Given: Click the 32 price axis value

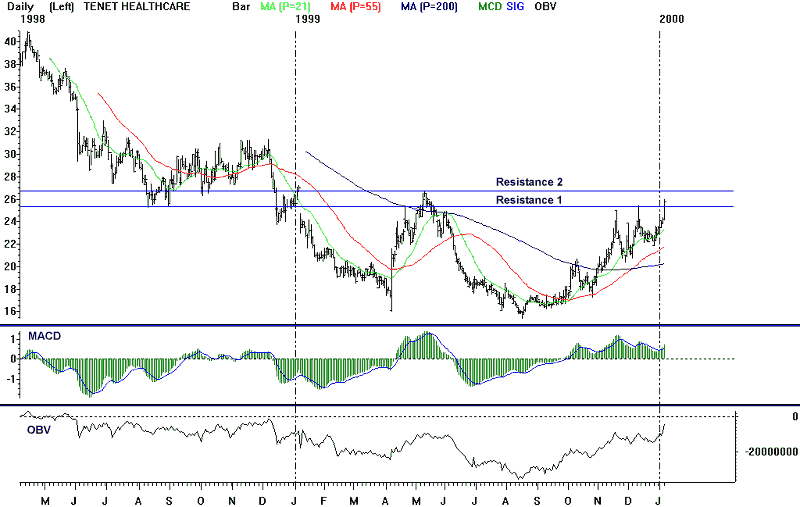Looking at the screenshot, I should coord(10,132).
